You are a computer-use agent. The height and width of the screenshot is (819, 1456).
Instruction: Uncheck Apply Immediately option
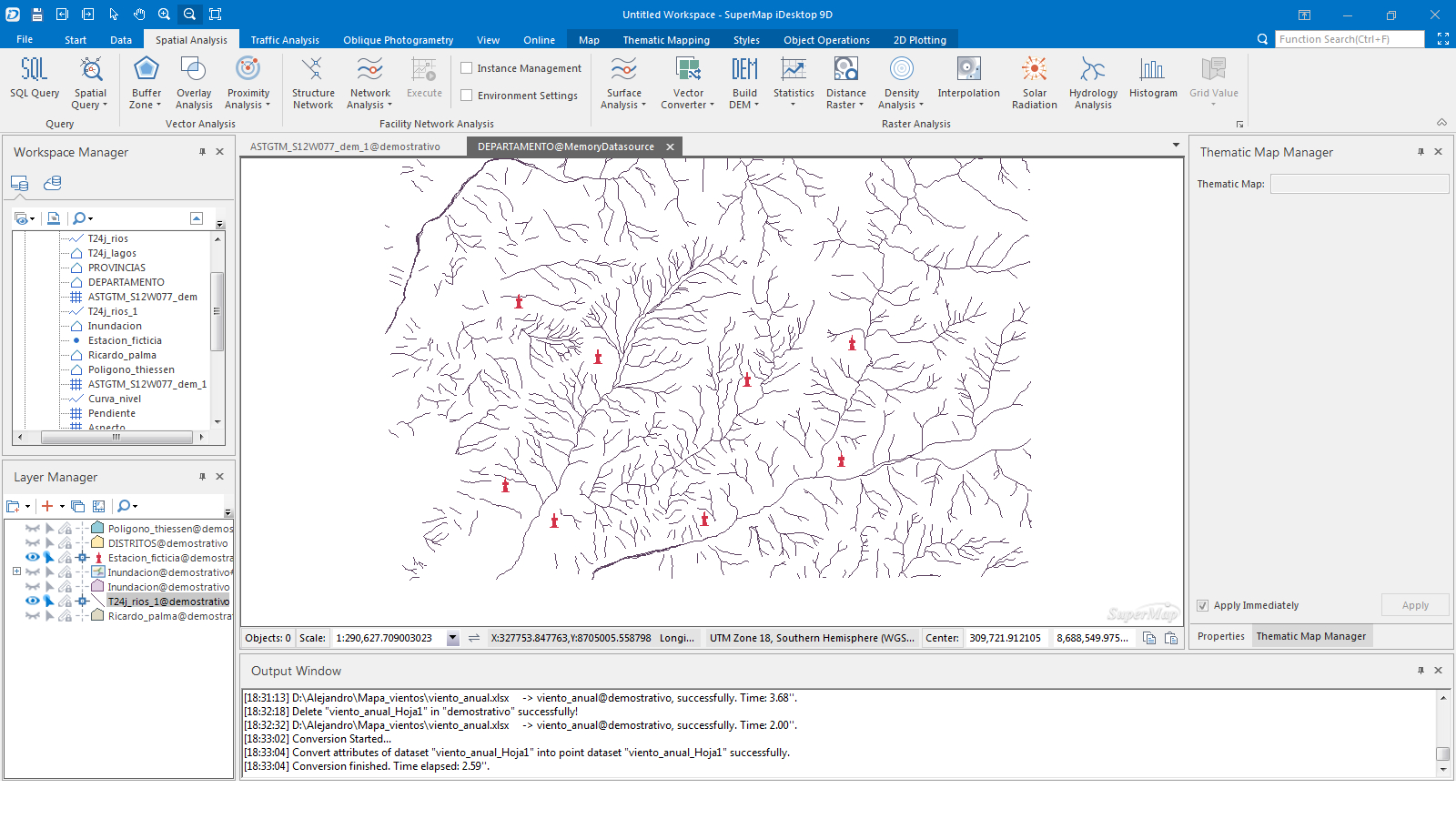[x=1203, y=606]
